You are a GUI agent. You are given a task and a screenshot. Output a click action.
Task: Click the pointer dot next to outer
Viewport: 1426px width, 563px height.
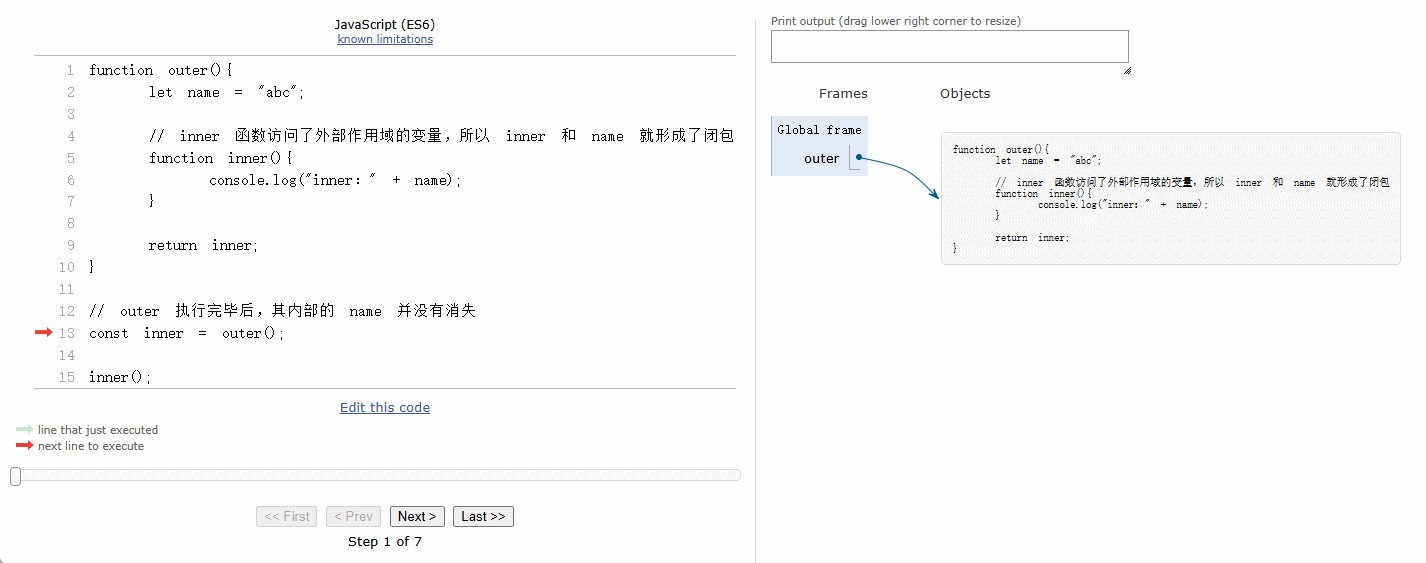click(x=859, y=158)
